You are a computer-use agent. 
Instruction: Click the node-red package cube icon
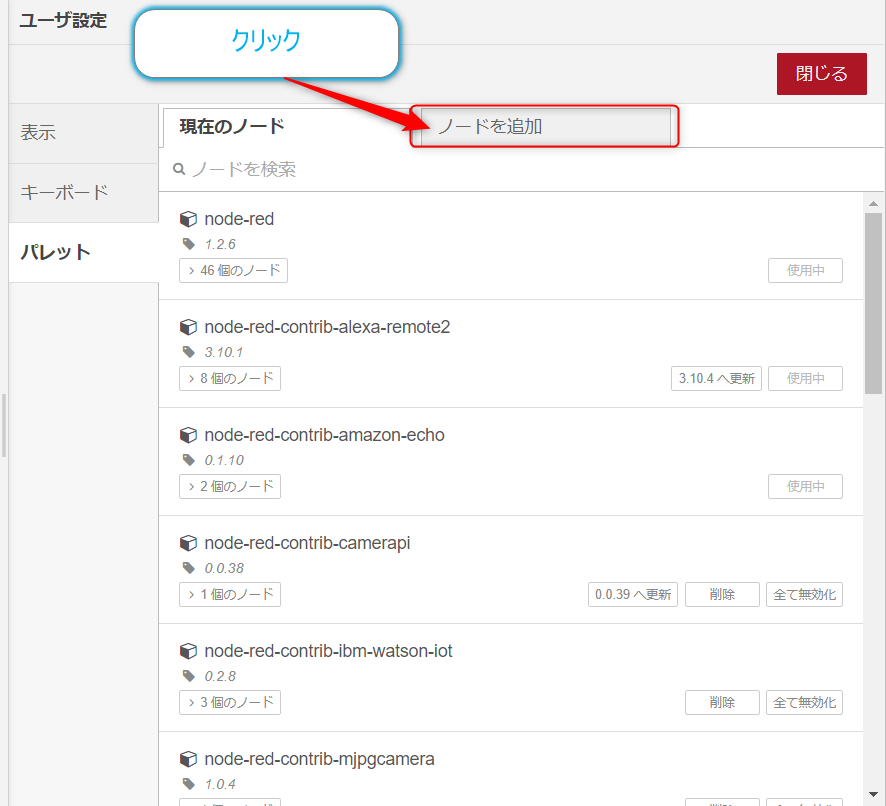click(x=188, y=219)
